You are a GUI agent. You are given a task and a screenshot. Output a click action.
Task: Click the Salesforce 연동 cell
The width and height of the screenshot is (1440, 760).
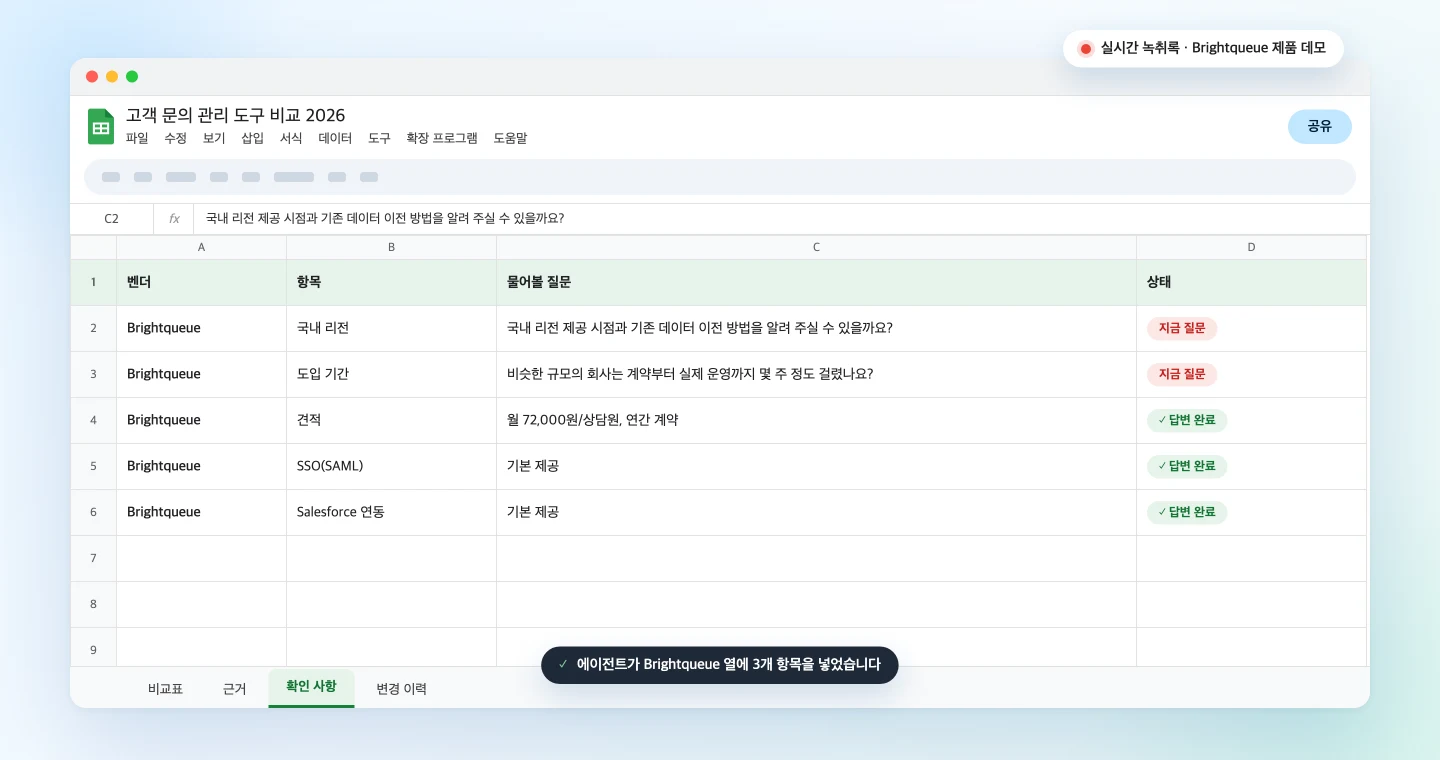pos(392,512)
